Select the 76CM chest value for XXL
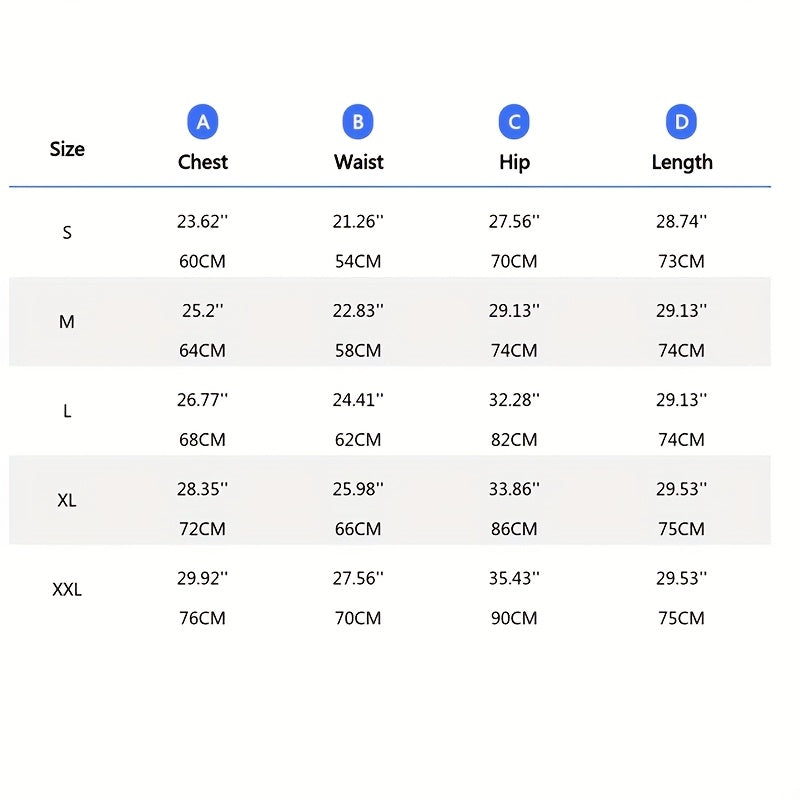The width and height of the screenshot is (800, 800). (x=203, y=618)
